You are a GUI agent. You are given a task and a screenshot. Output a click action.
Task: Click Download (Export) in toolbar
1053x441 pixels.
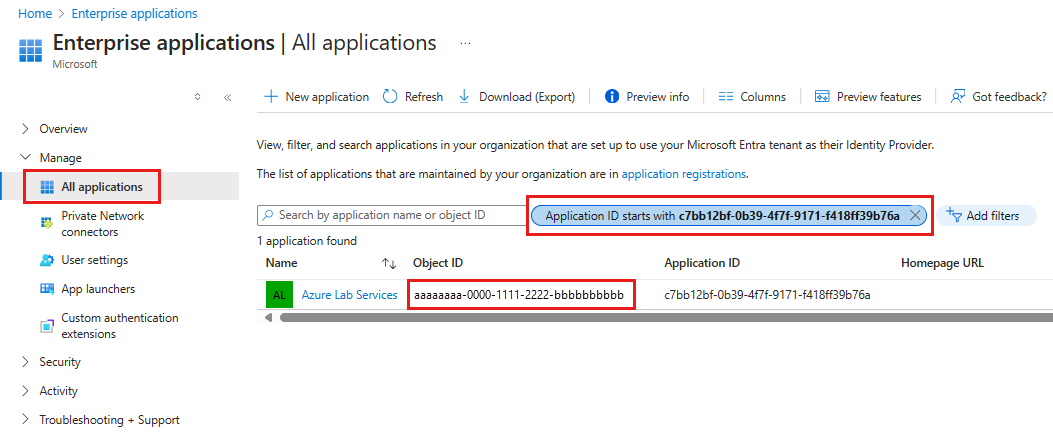pos(516,97)
